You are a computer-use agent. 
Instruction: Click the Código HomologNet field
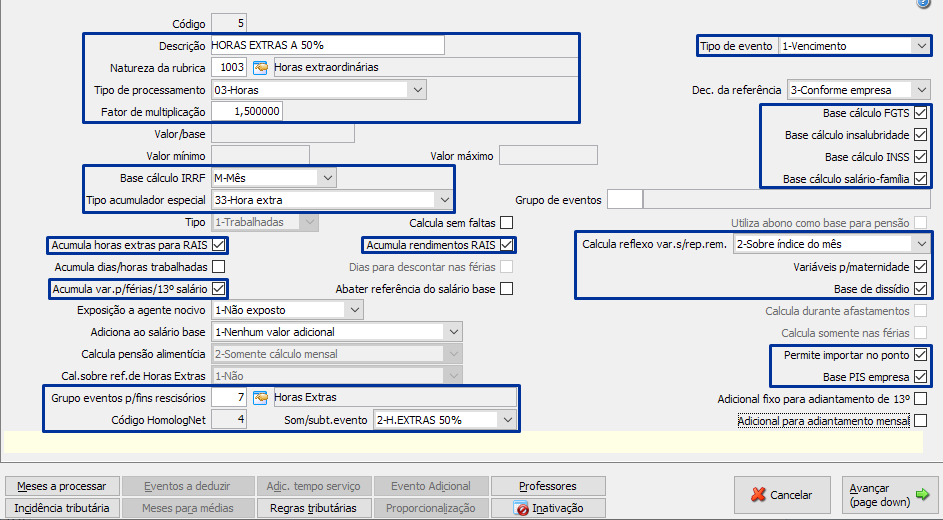coord(229,420)
